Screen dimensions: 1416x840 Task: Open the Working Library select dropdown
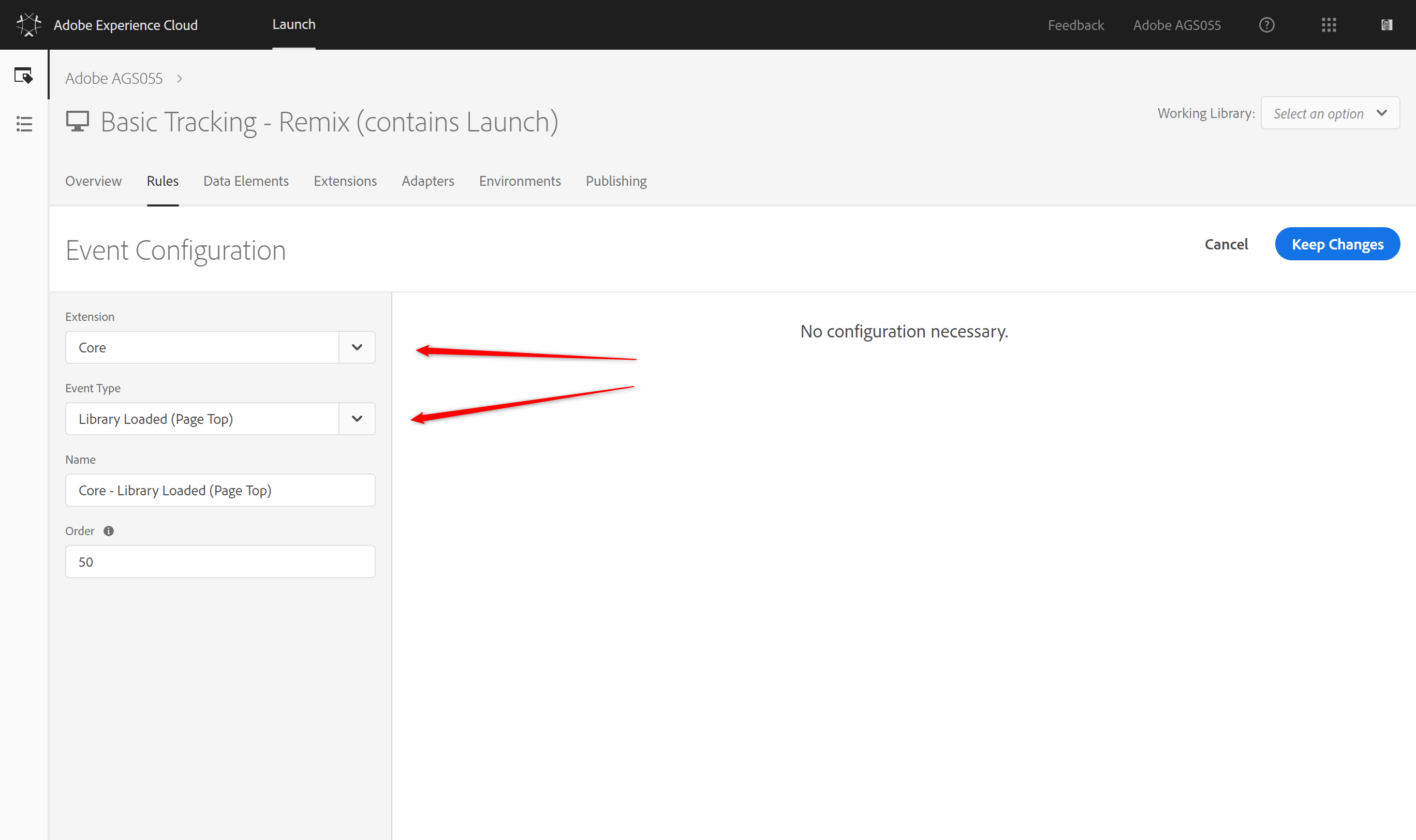point(1330,113)
